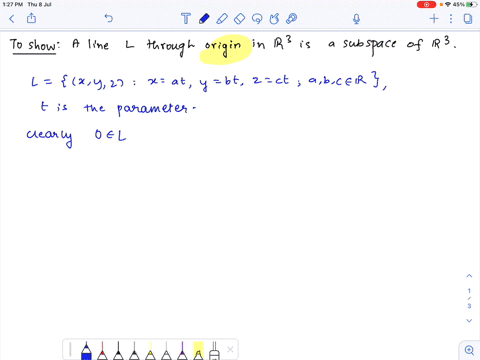Viewport: 480px width, 360px height.
Task: Go to previous page with up chevron
Action: [469, 276]
